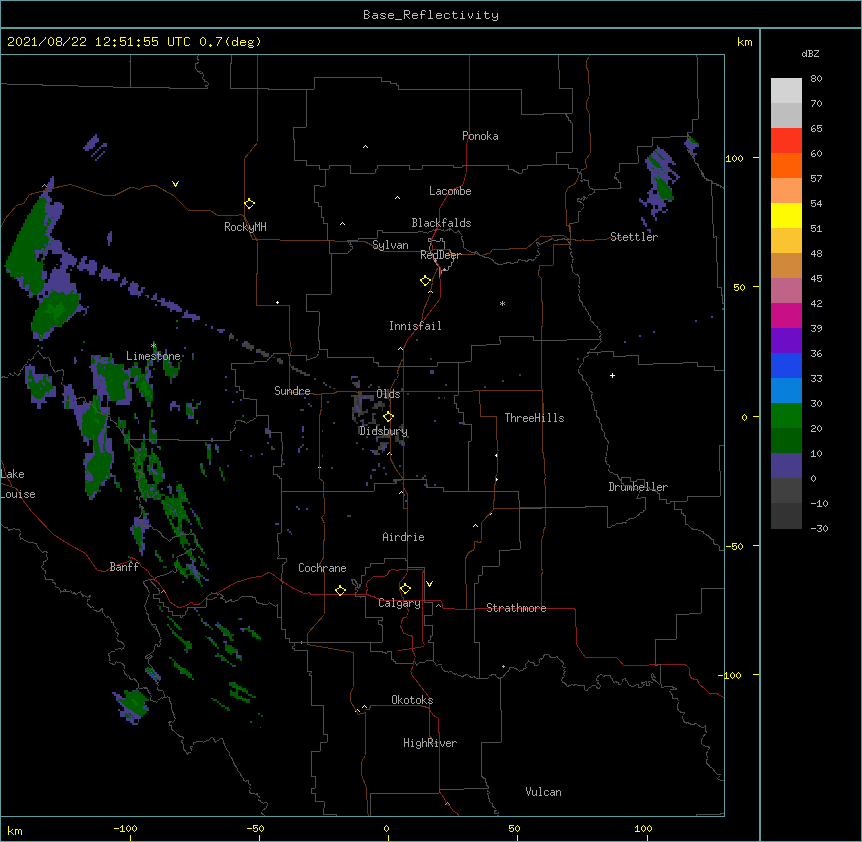
Task: Click the RockyMH label
Action: click(245, 227)
